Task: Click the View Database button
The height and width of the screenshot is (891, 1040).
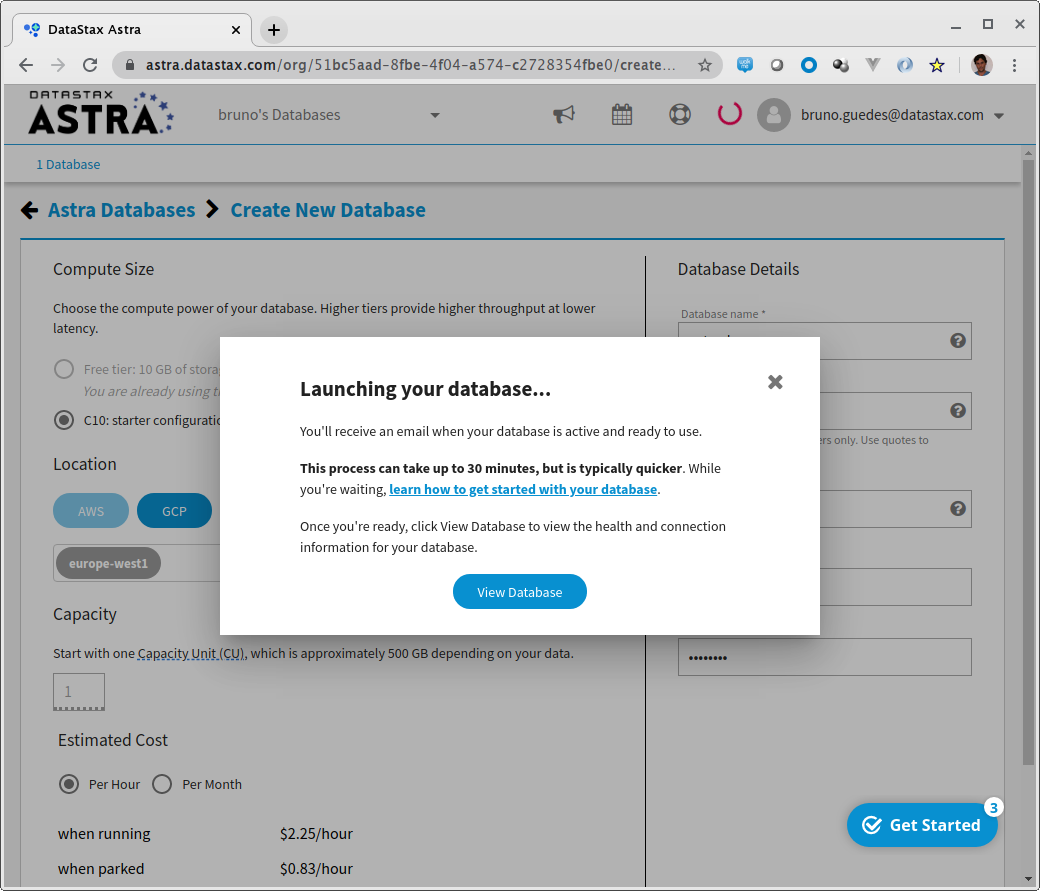Action: pos(519,592)
